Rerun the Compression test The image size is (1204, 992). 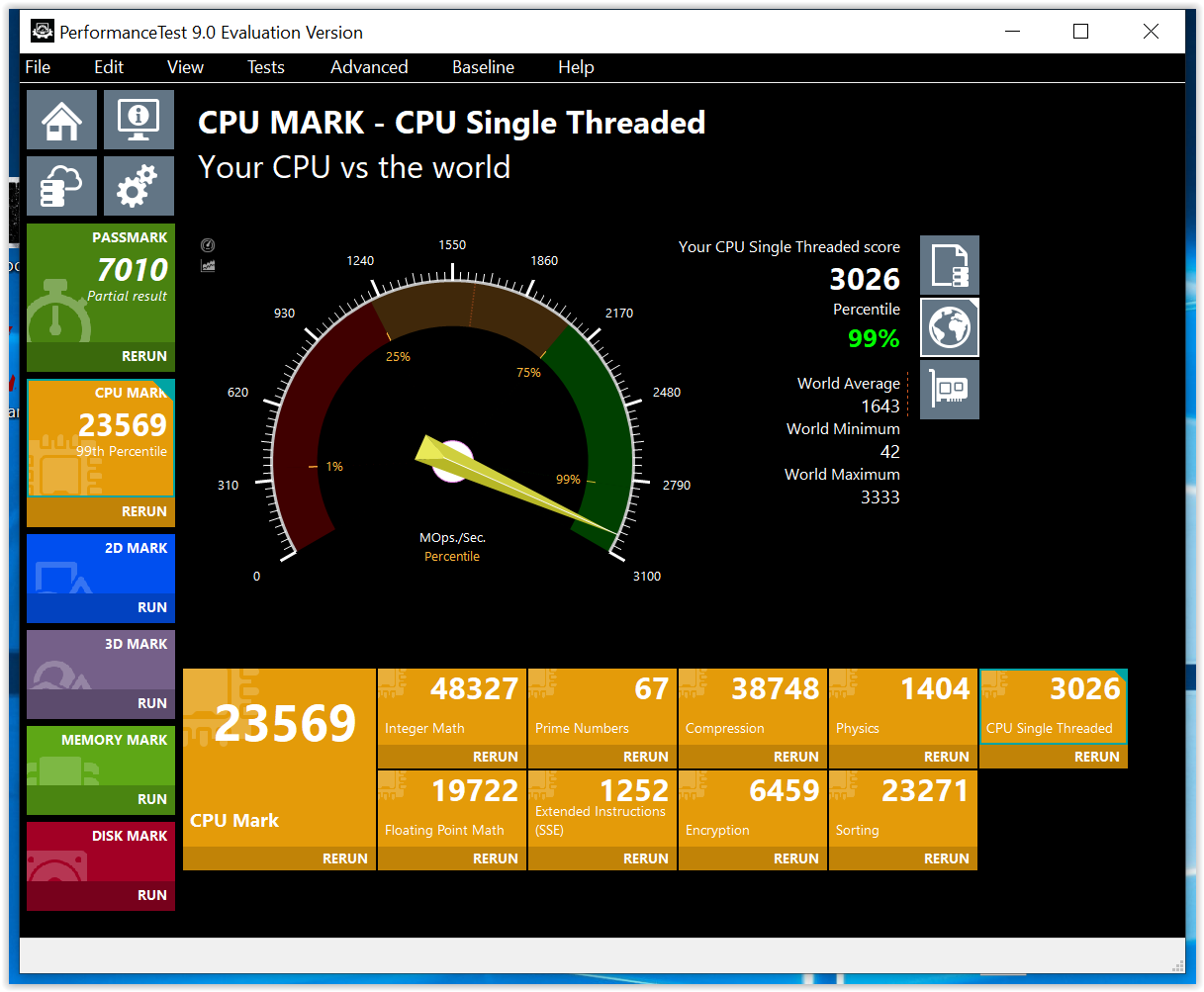point(753,757)
